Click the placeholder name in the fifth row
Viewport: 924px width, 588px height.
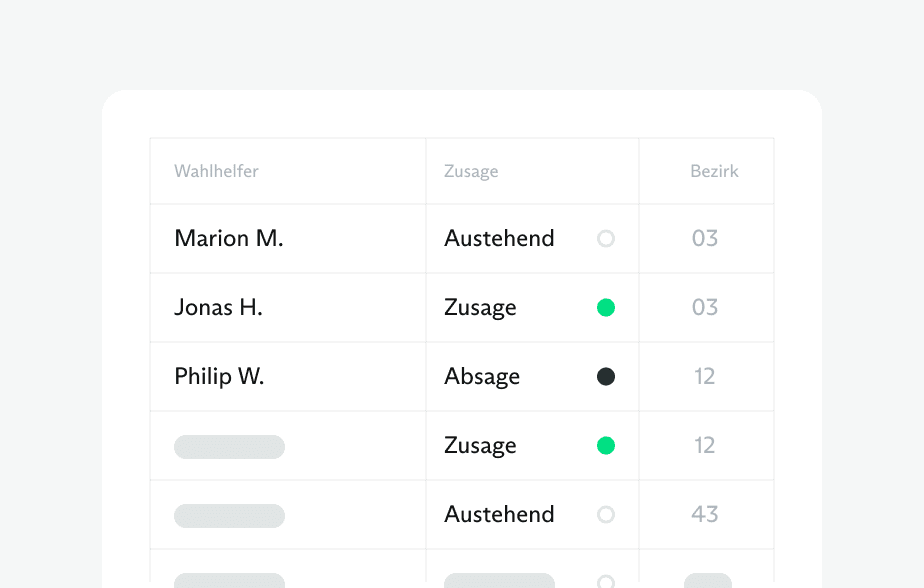pyautogui.click(x=229, y=516)
